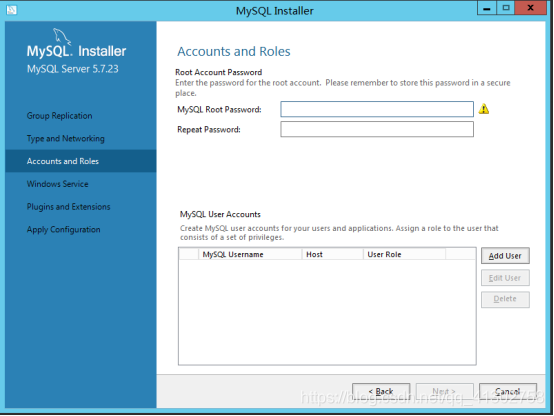The image size is (554, 416).
Task: Cancel the MySQL installation
Action: pyautogui.click(x=508, y=392)
